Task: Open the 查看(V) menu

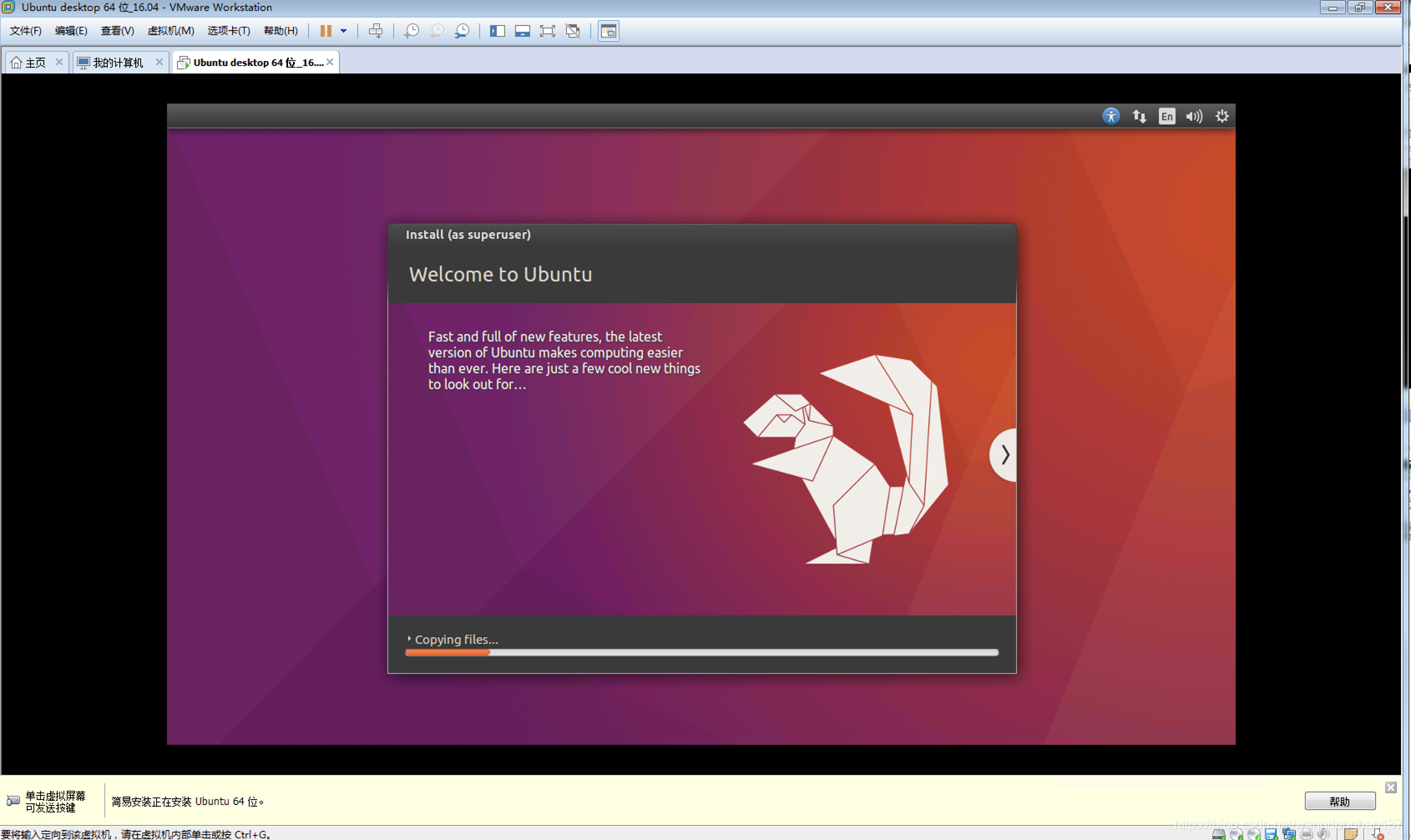Action: coord(117,31)
